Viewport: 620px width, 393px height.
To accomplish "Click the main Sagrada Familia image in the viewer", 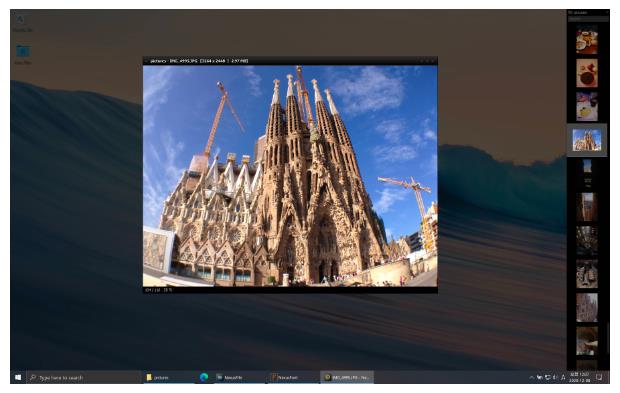I will [290, 176].
